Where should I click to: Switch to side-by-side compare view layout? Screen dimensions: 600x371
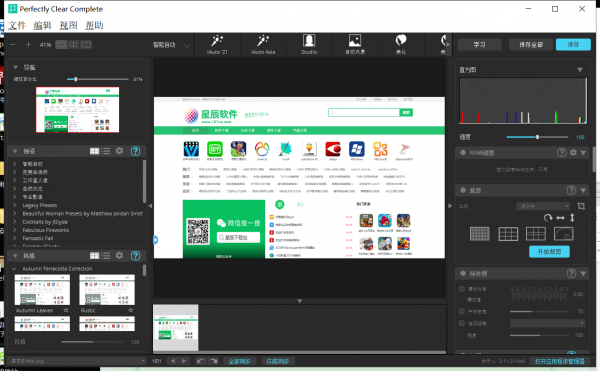click(73, 45)
